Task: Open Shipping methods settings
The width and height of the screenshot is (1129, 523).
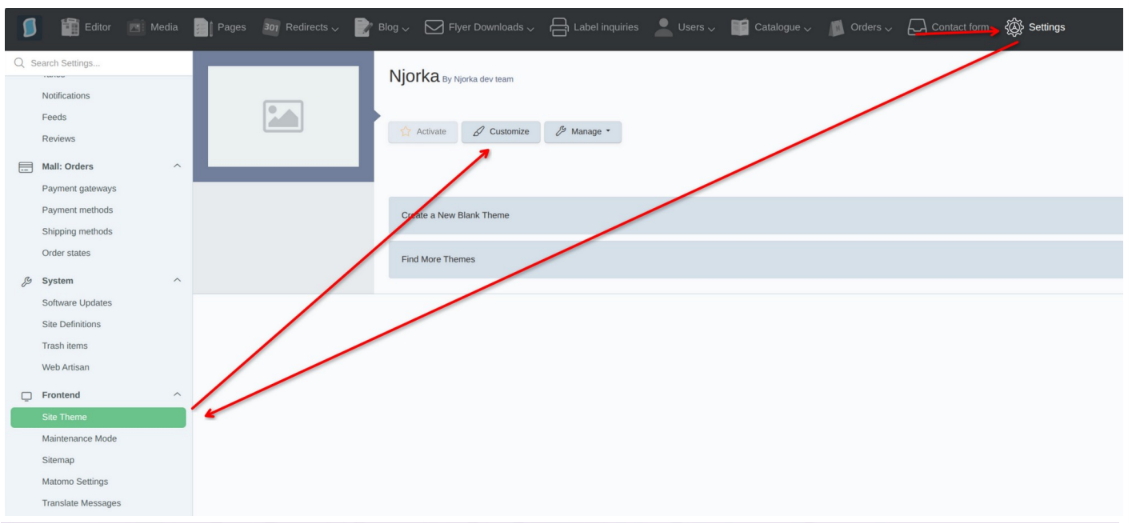Action: pos(77,232)
